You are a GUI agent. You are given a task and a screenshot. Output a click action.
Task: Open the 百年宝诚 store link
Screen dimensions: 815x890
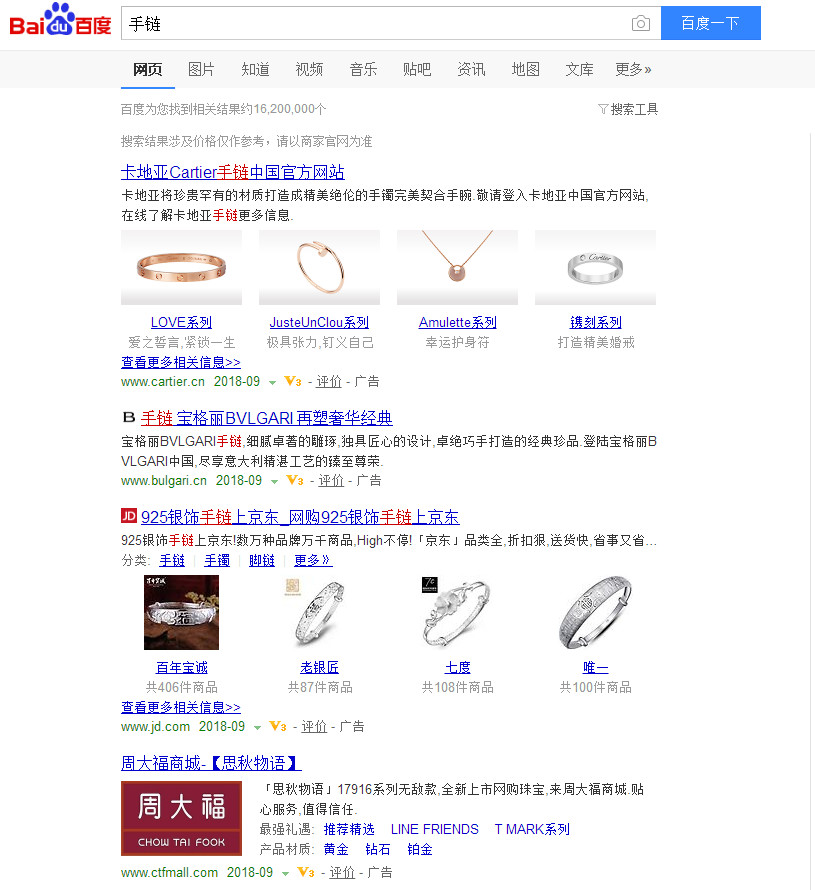182,668
